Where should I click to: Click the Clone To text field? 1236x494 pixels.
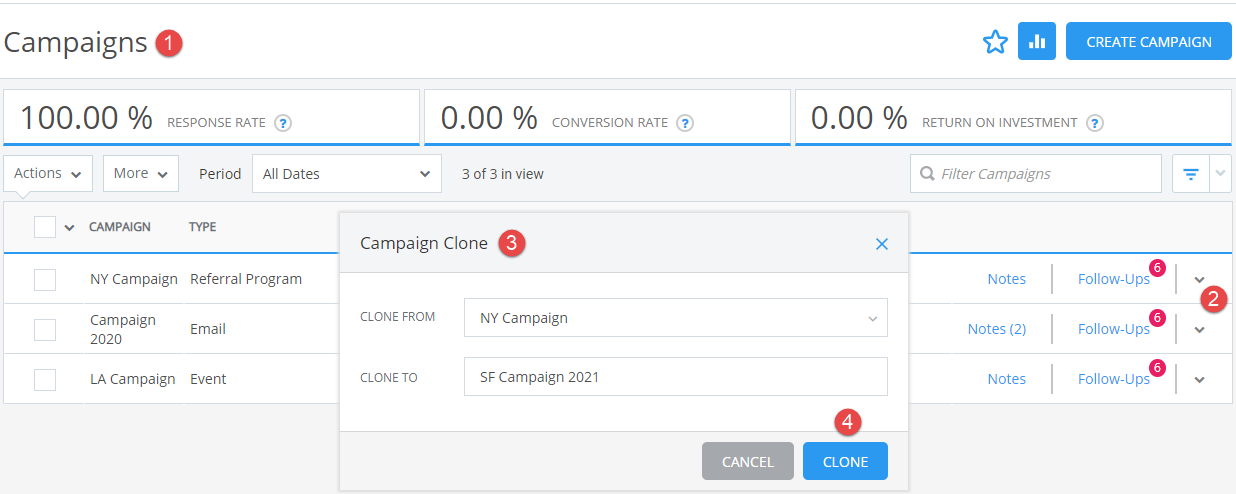coord(676,377)
